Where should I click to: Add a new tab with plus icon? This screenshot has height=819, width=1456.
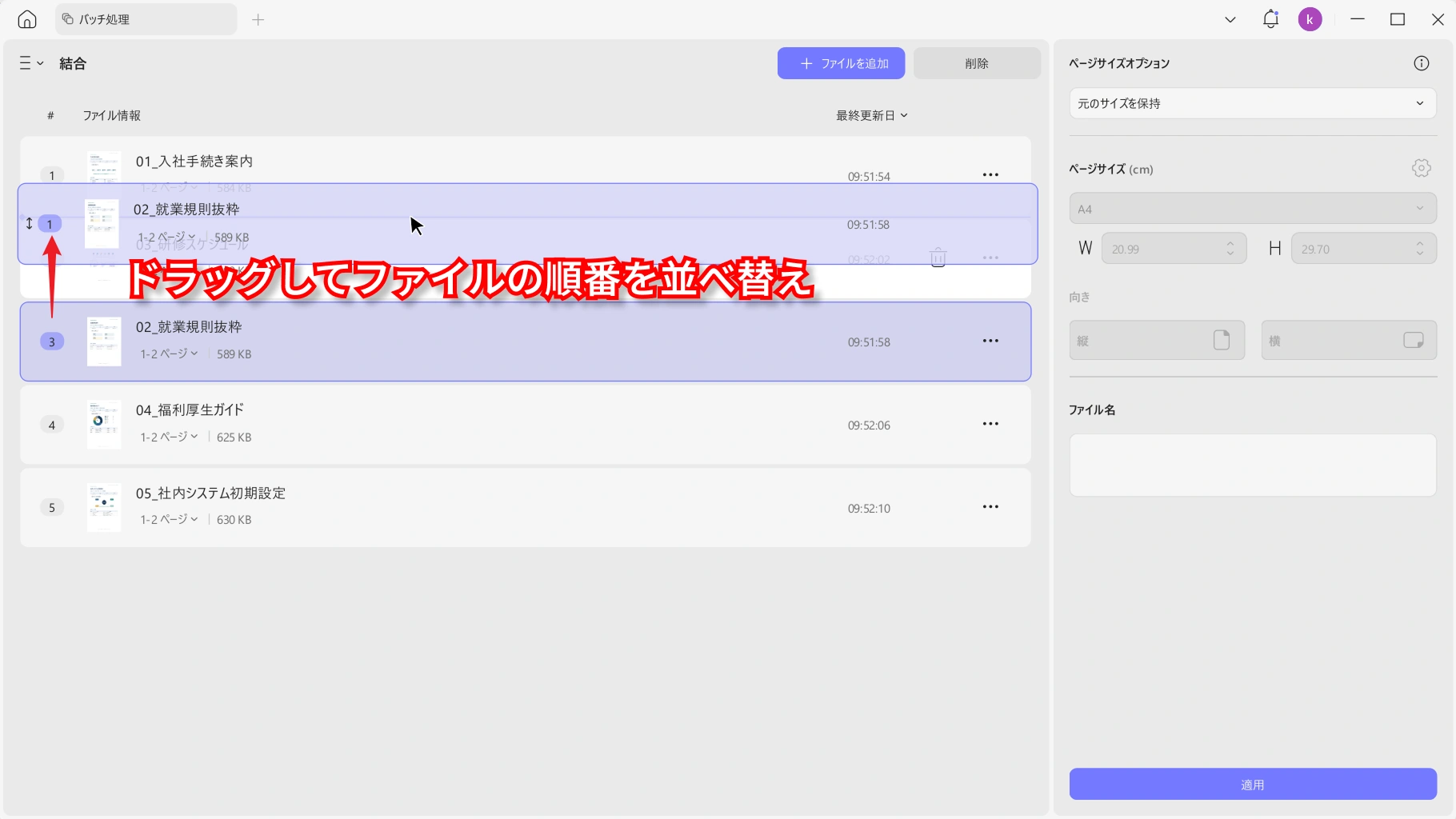258,19
